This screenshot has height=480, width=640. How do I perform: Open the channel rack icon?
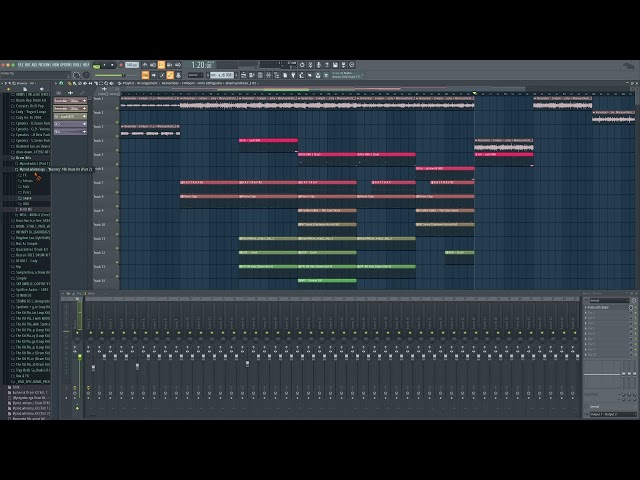pos(260,75)
